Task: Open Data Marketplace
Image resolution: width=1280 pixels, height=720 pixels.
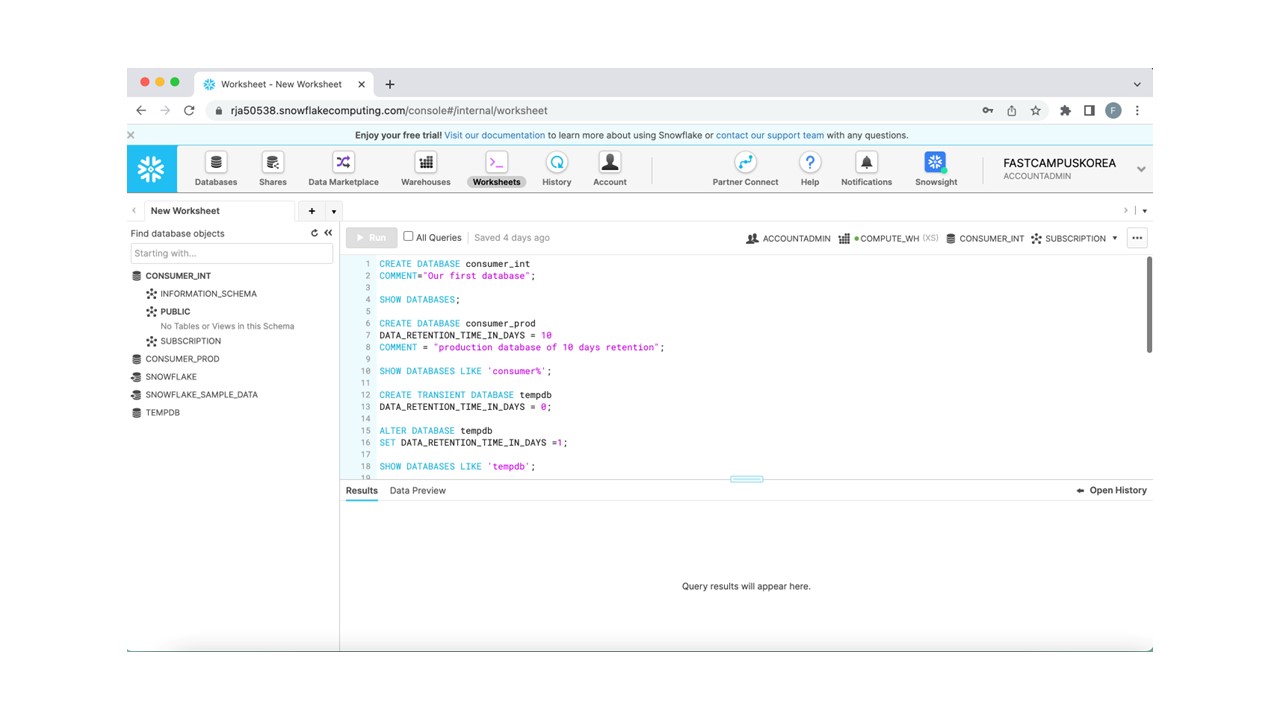Action: tap(343, 169)
